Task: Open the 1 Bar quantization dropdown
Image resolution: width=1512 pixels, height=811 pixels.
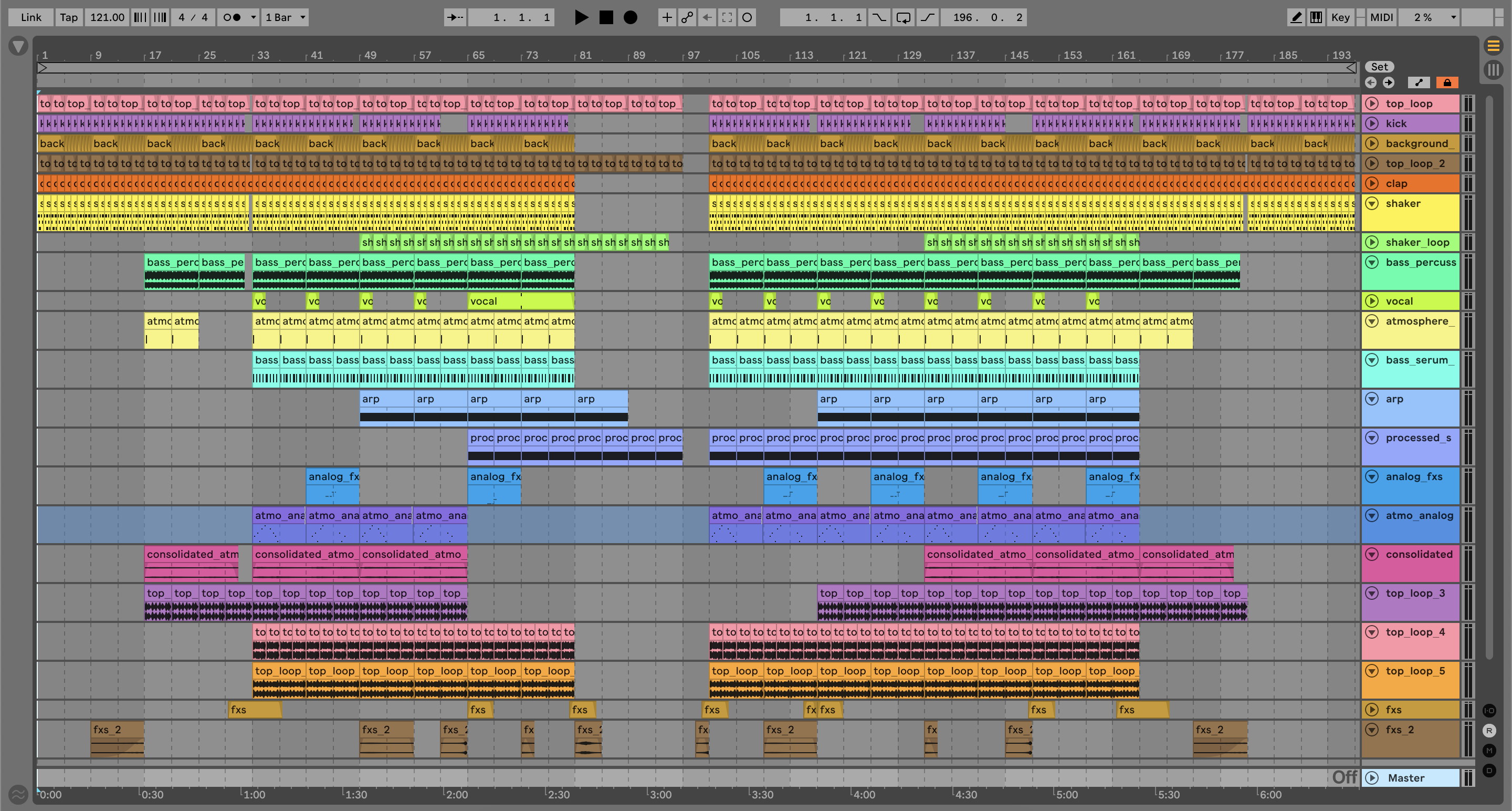Action: [x=285, y=17]
